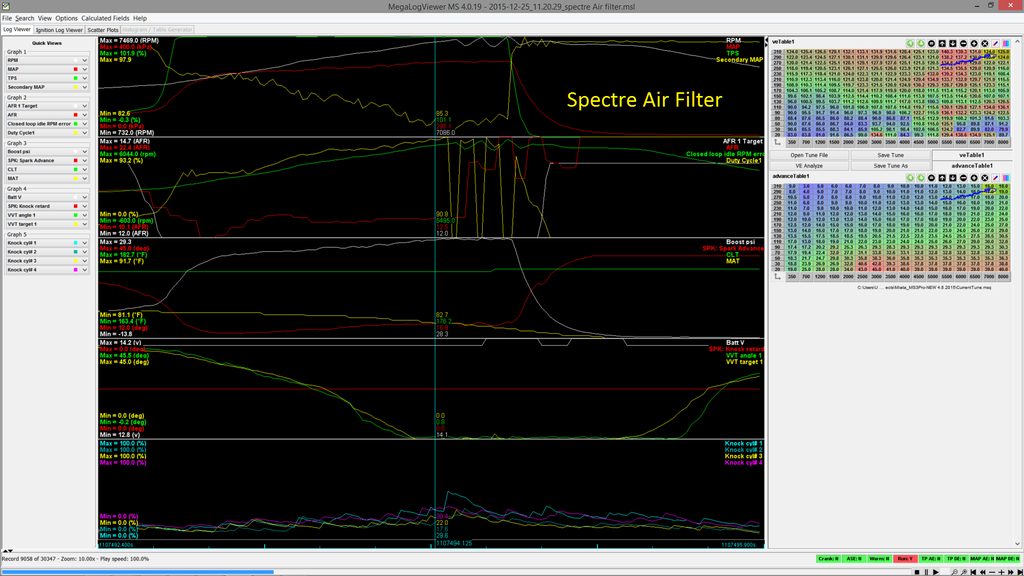Click the down arrow icon in advanceTable1 toolbar

953,177
